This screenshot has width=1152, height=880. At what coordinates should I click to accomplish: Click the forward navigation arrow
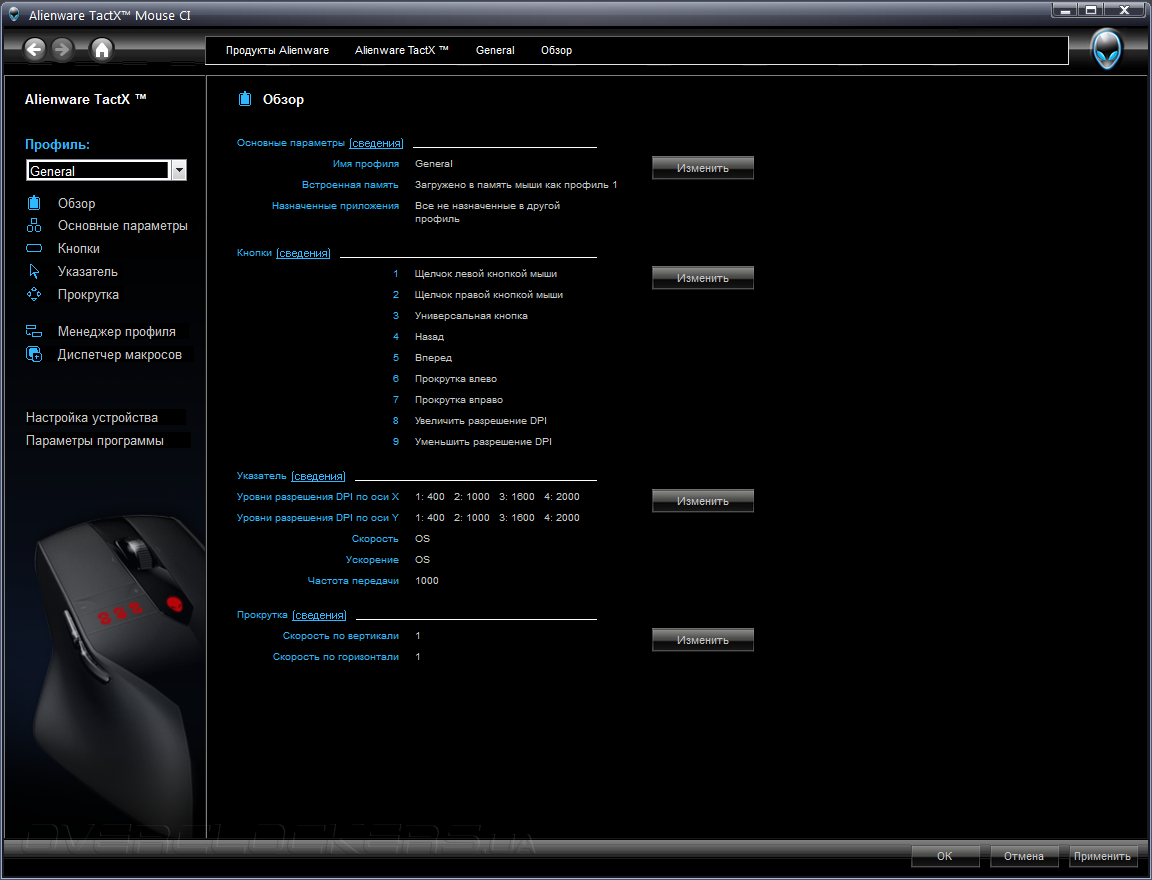(62, 49)
